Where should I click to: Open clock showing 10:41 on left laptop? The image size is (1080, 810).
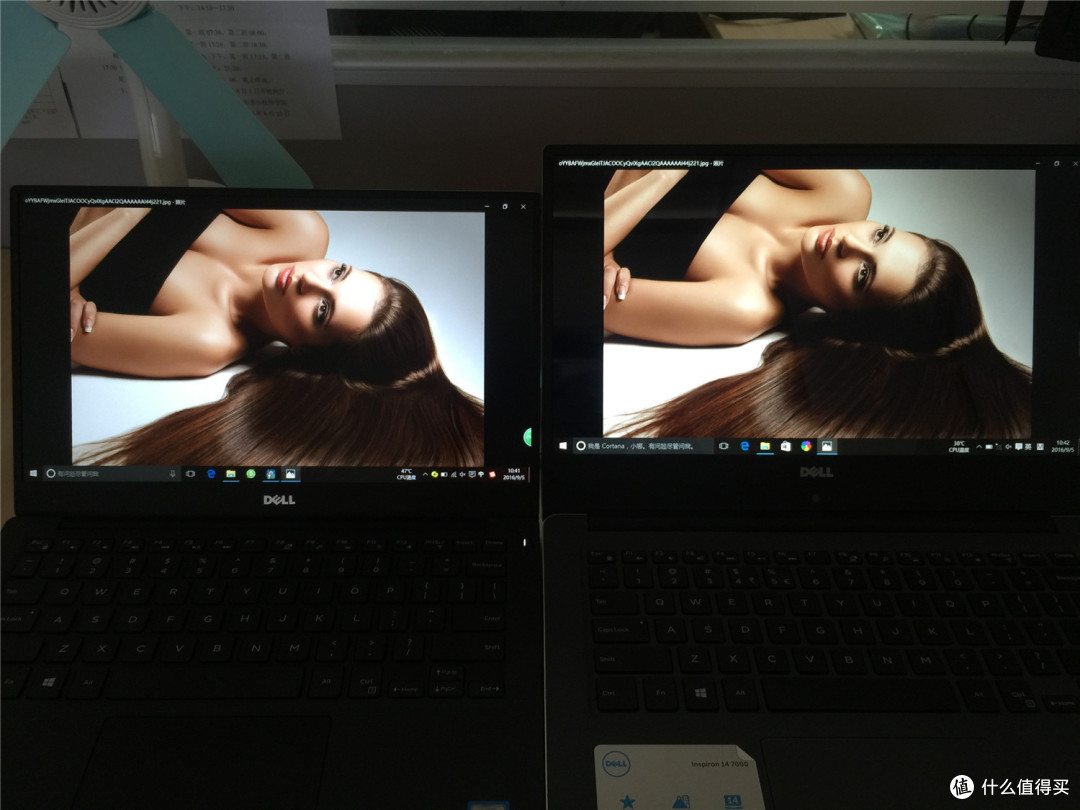[x=514, y=475]
